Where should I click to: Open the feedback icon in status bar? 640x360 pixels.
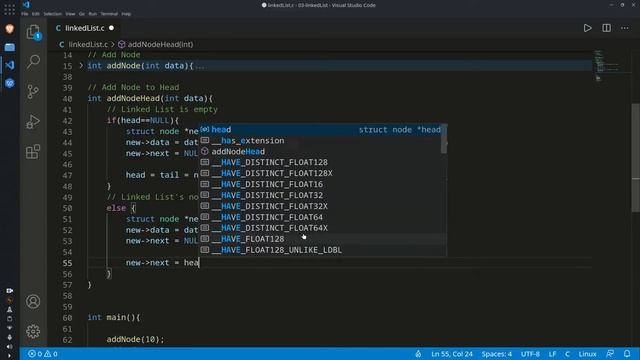(610, 354)
